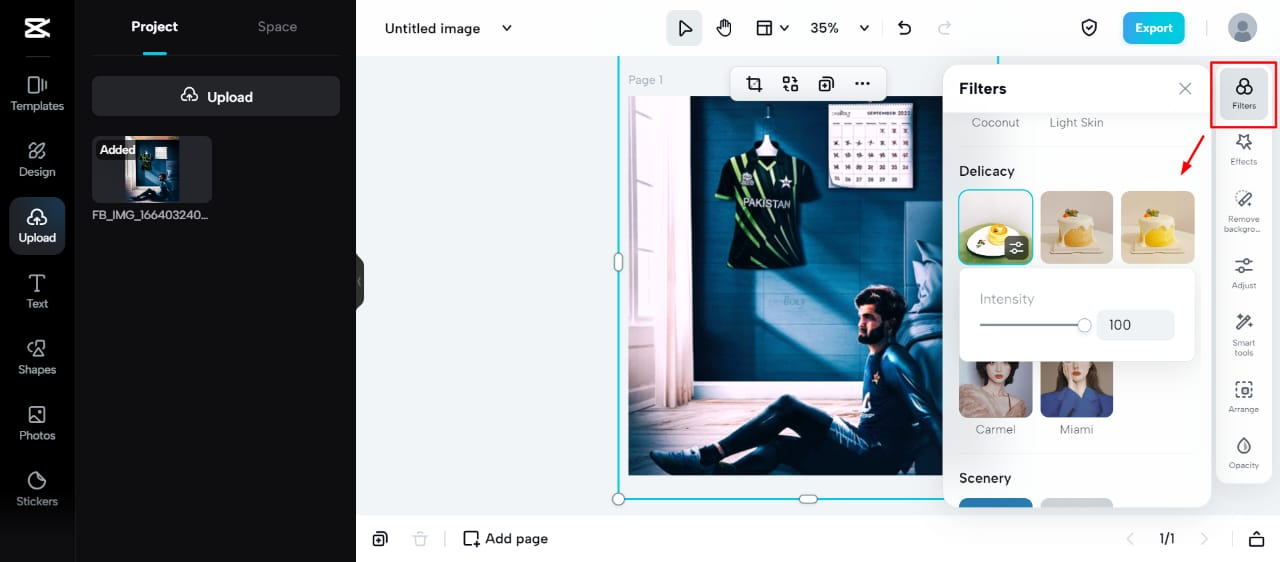Apply the second gray Scenery filter
Screen dimensions: 1280x562
click(x=1077, y=503)
